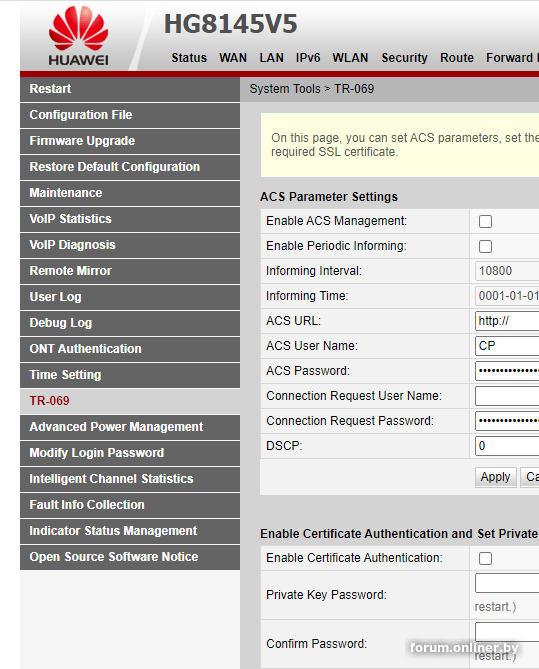Open Indicator Status Management
The height and width of the screenshot is (669, 539).
pyautogui.click(x=130, y=532)
